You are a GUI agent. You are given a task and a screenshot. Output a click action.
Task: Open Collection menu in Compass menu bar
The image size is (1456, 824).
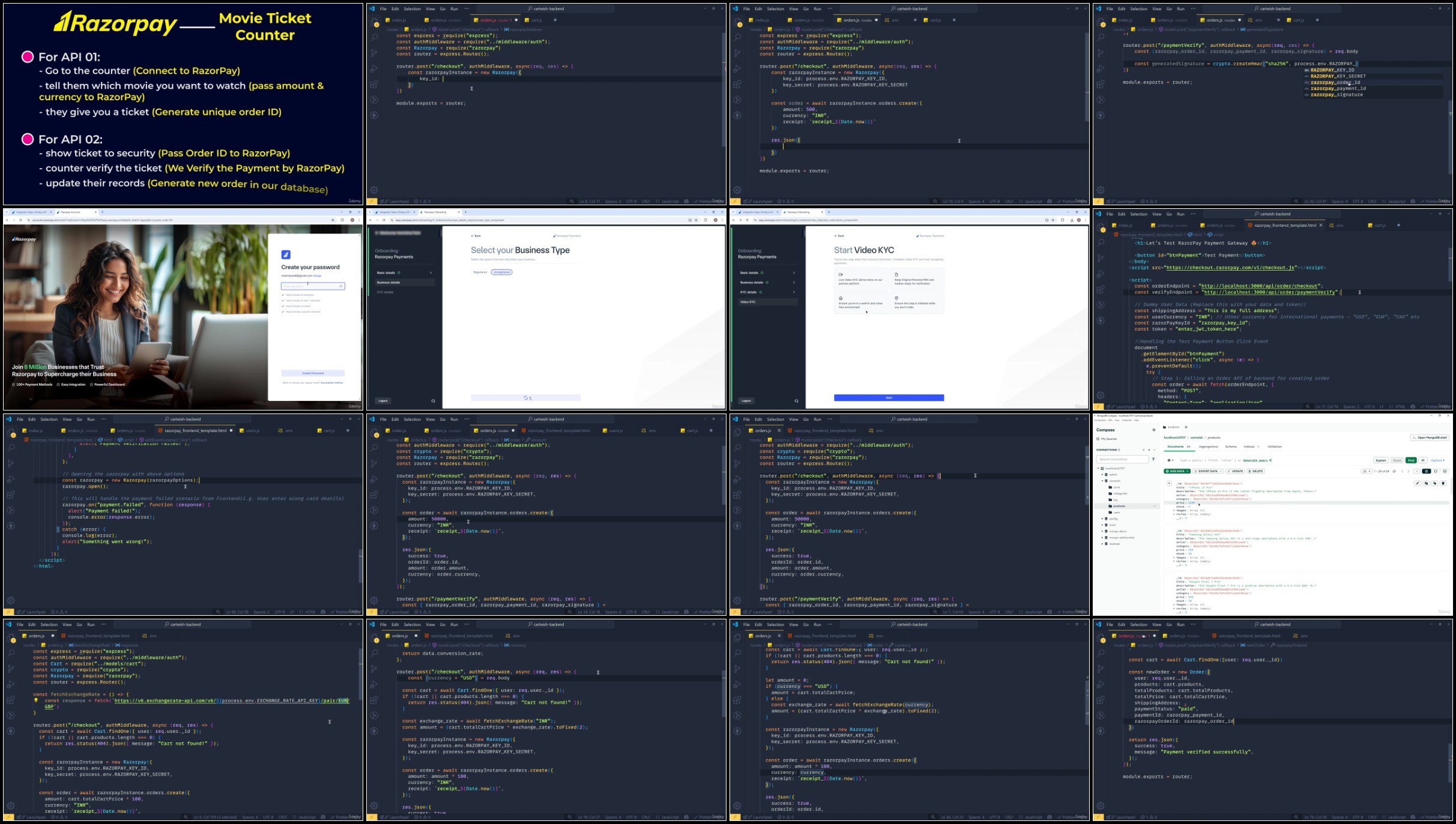pyautogui.click(x=1127, y=420)
